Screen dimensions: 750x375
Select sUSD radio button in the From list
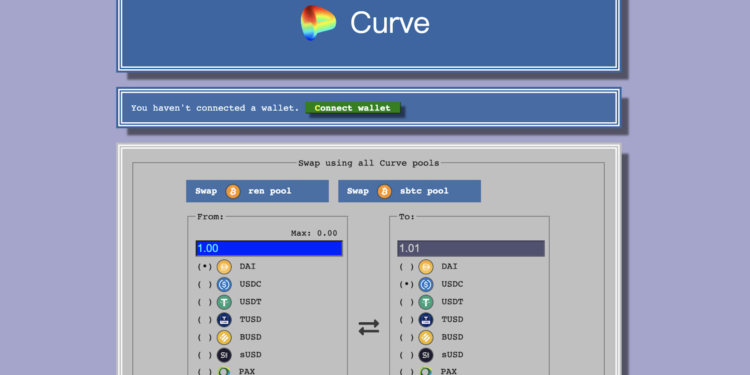tap(204, 355)
